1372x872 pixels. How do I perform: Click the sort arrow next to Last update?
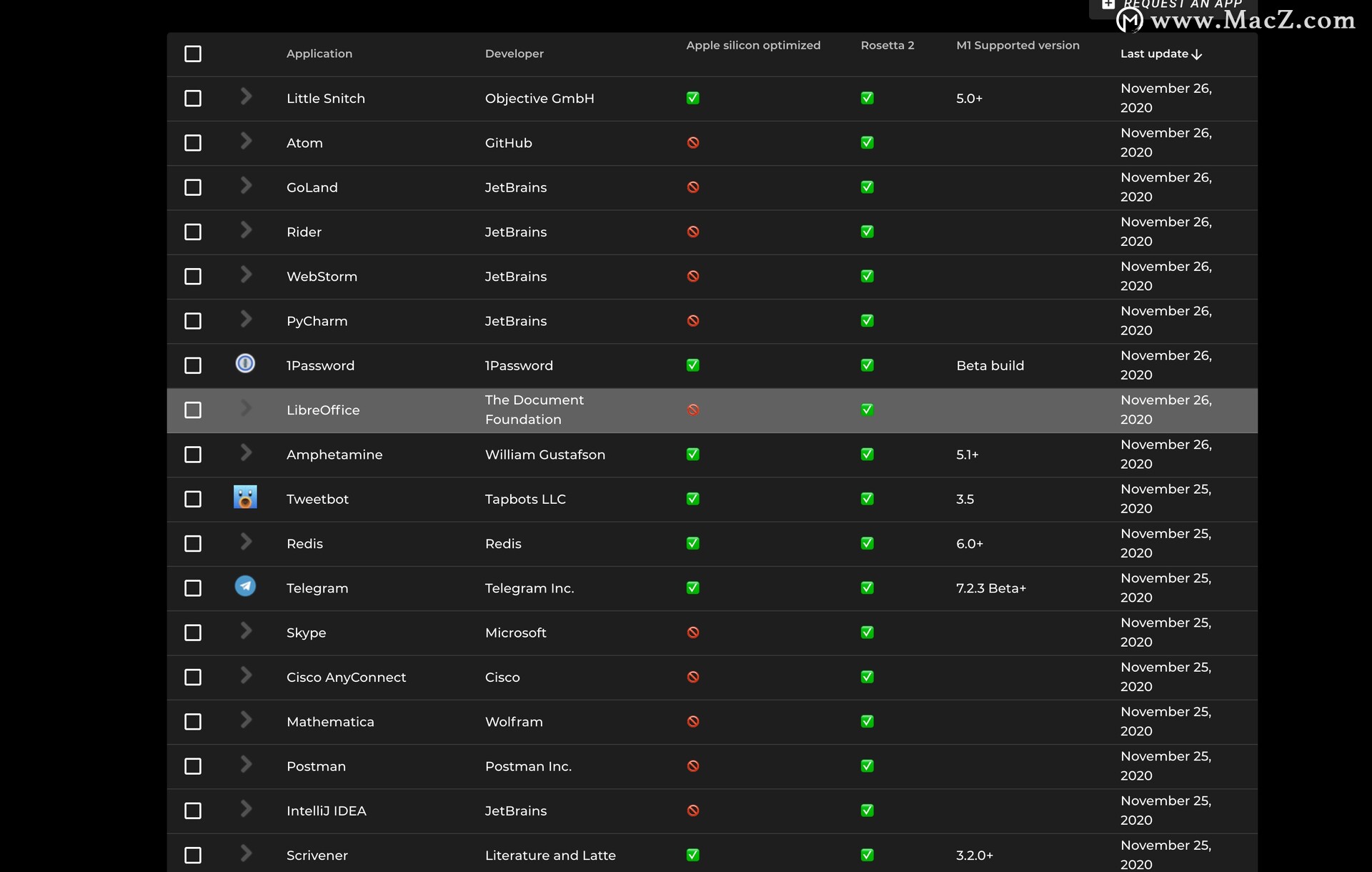(x=1197, y=54)
